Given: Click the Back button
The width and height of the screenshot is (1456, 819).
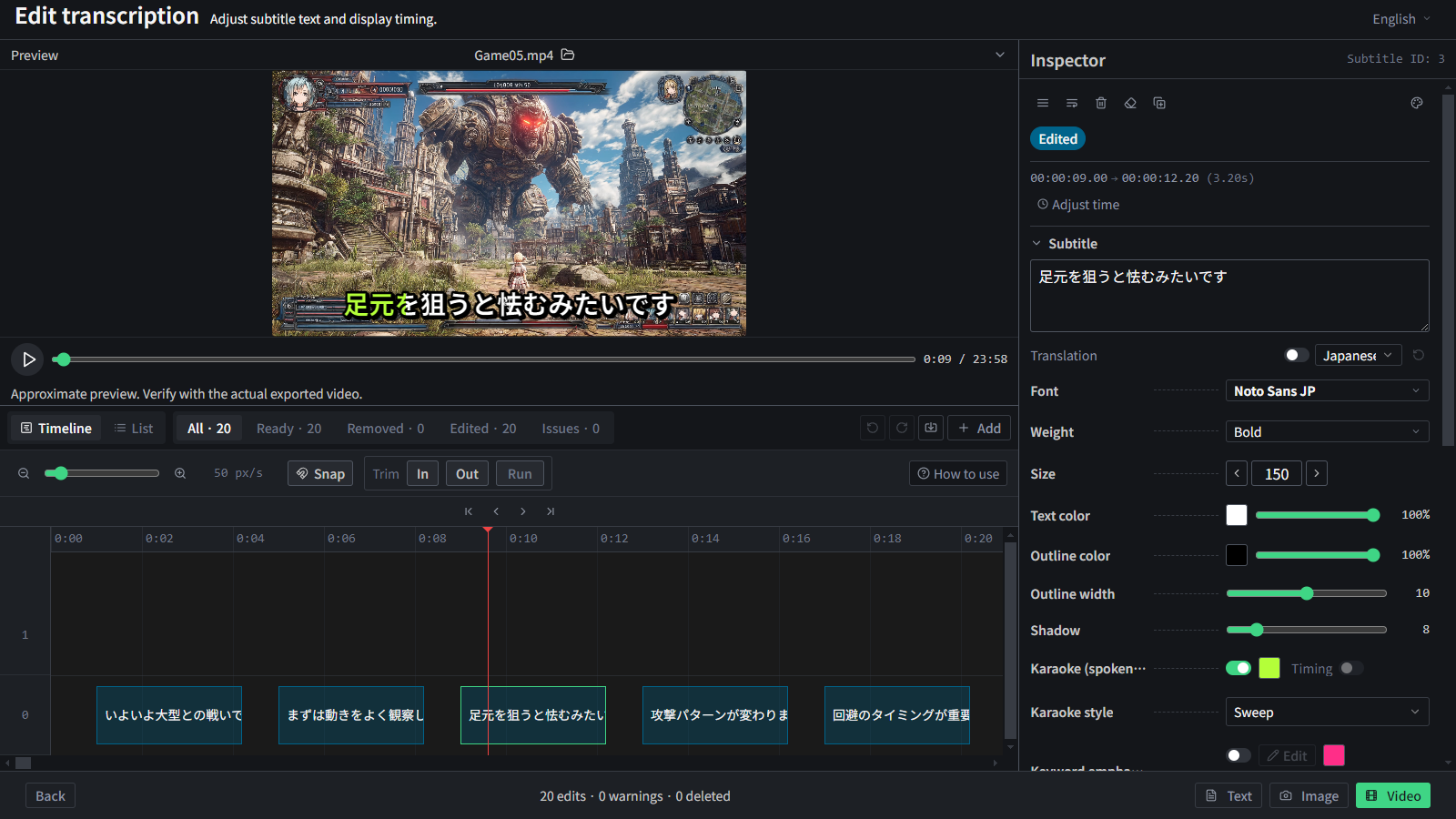Looking at the screenshot, I should coord(50,795).
